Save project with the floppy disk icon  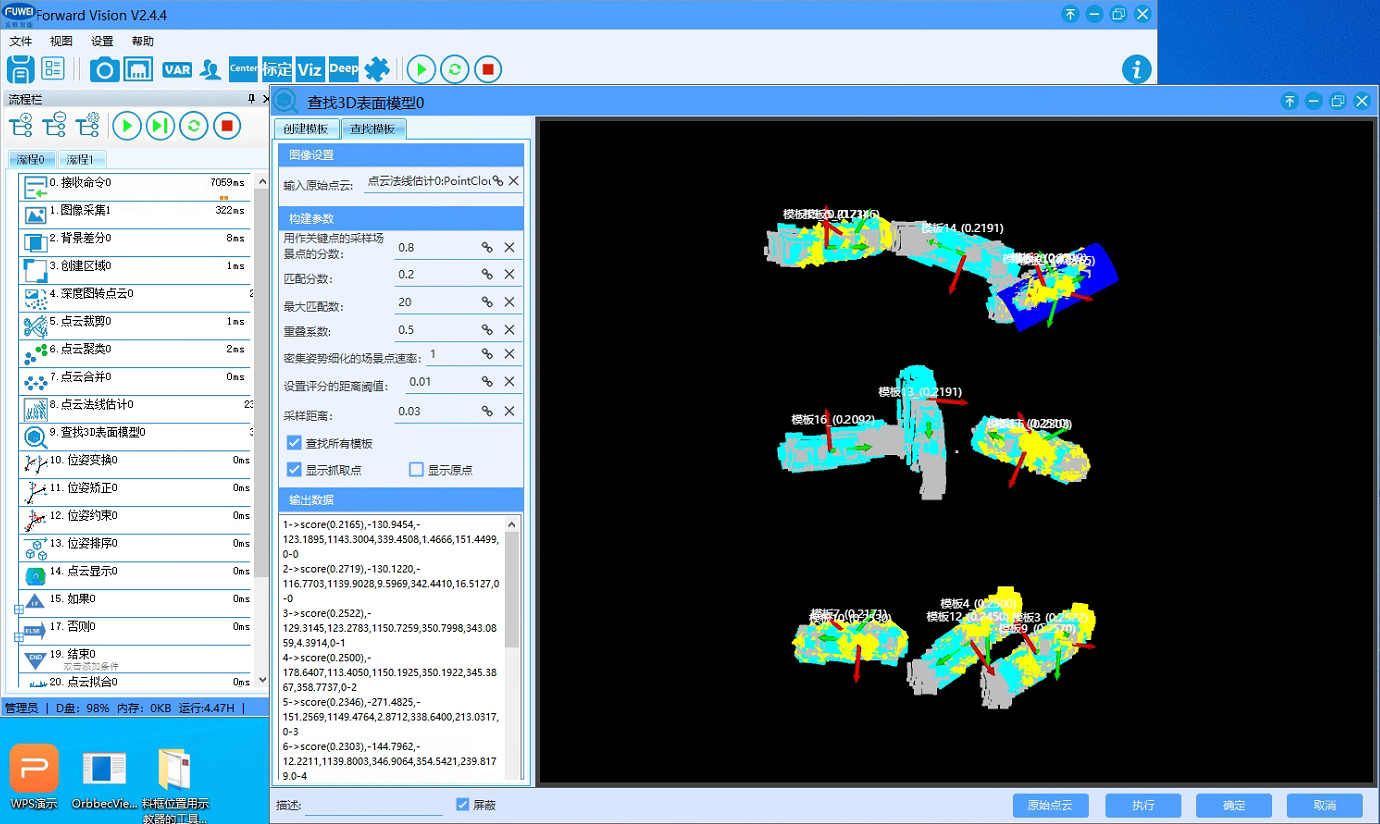coord(21,69)
